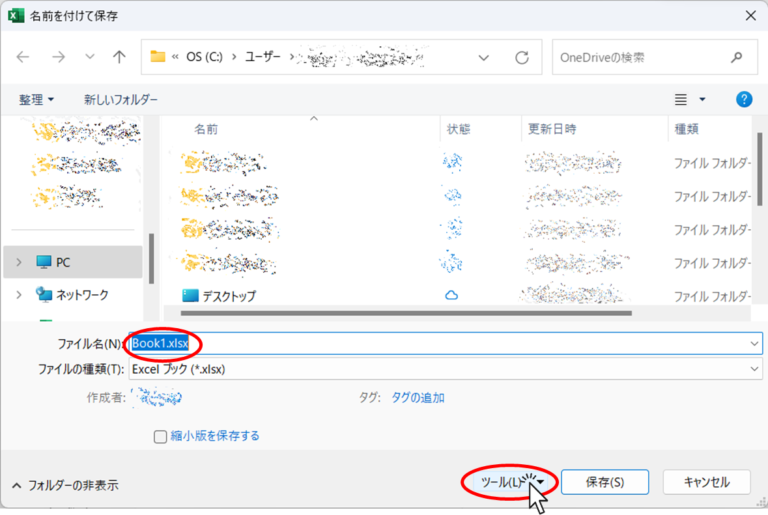The width and height of the screenshot is (768, 515).
Task: Expand the ネットワーク tree node chevron
Action: point(18,295)
